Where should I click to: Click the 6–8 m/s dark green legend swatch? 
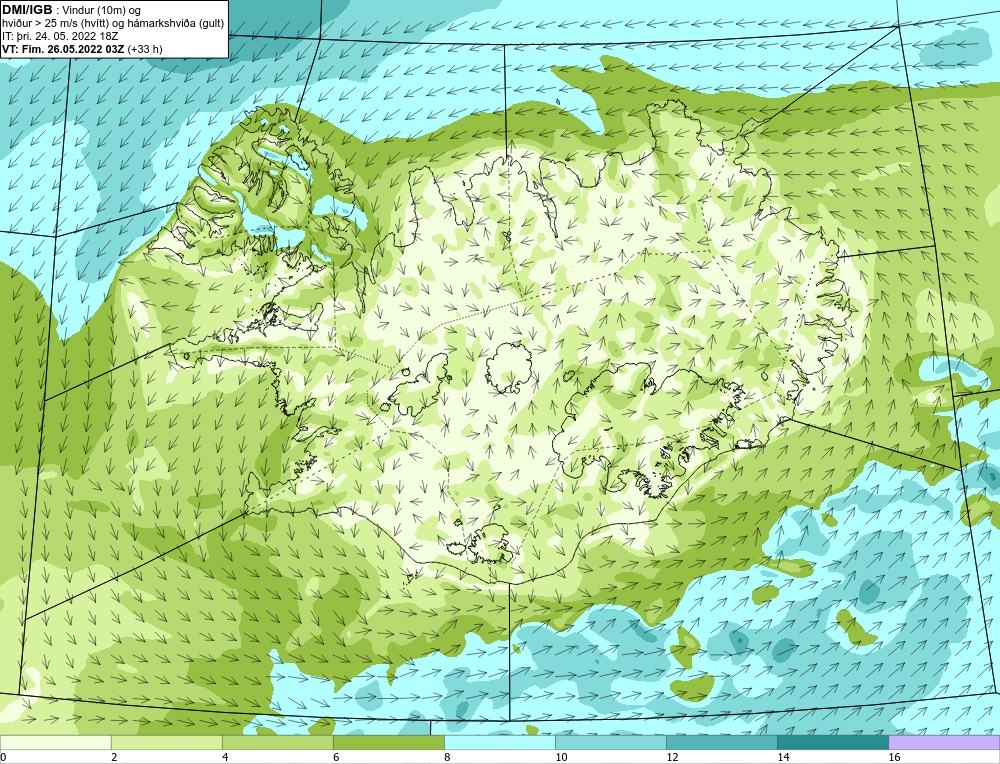click(388, 742)
